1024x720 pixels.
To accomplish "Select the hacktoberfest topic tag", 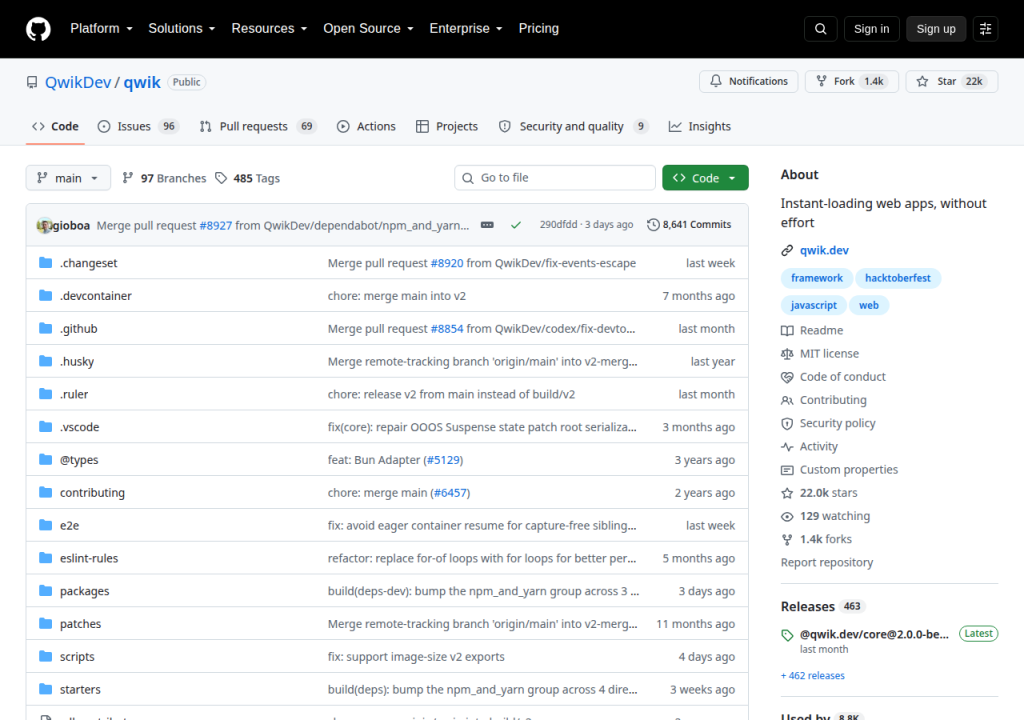I will pos(897,278).
